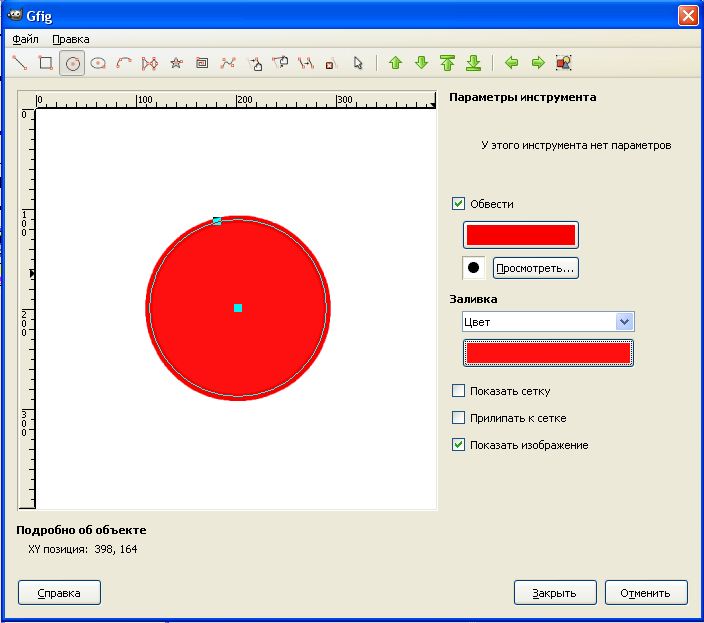The width and height of the screenshot is (704, 623).
Task: Uncheck Показать изображение checkbox
Action: 459,445
